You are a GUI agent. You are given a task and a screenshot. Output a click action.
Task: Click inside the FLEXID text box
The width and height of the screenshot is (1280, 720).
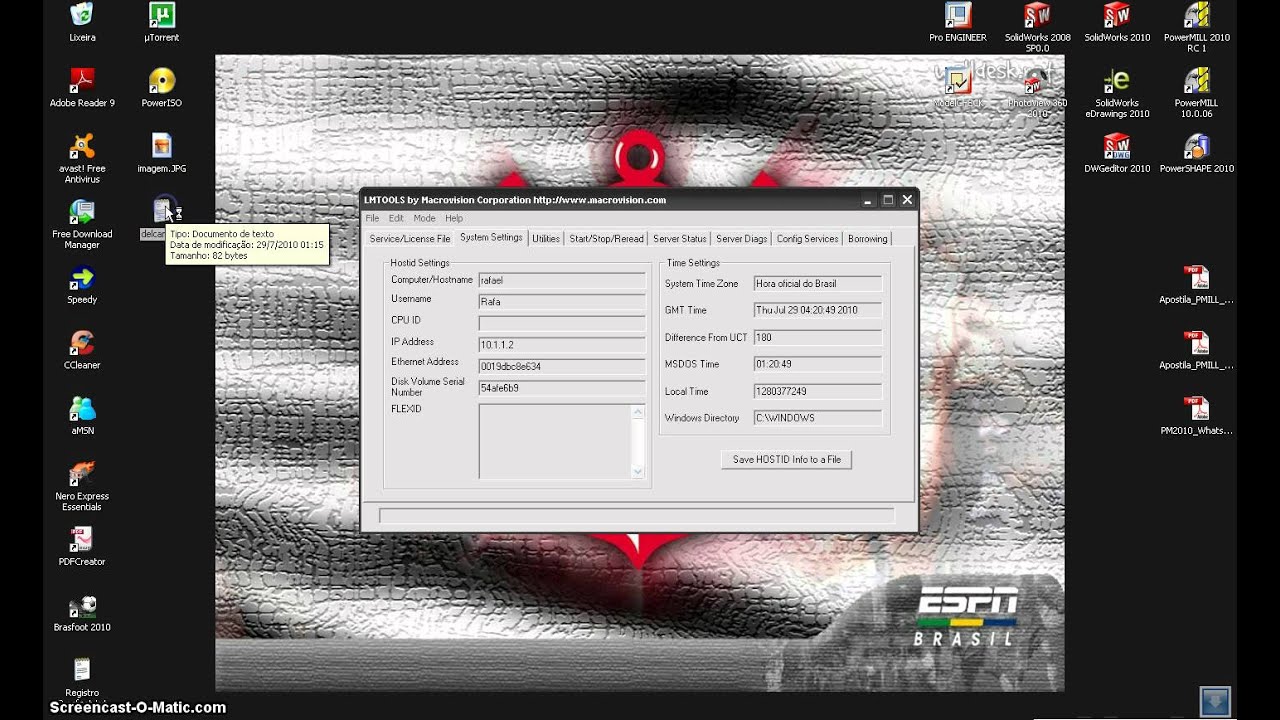(555, 441)
